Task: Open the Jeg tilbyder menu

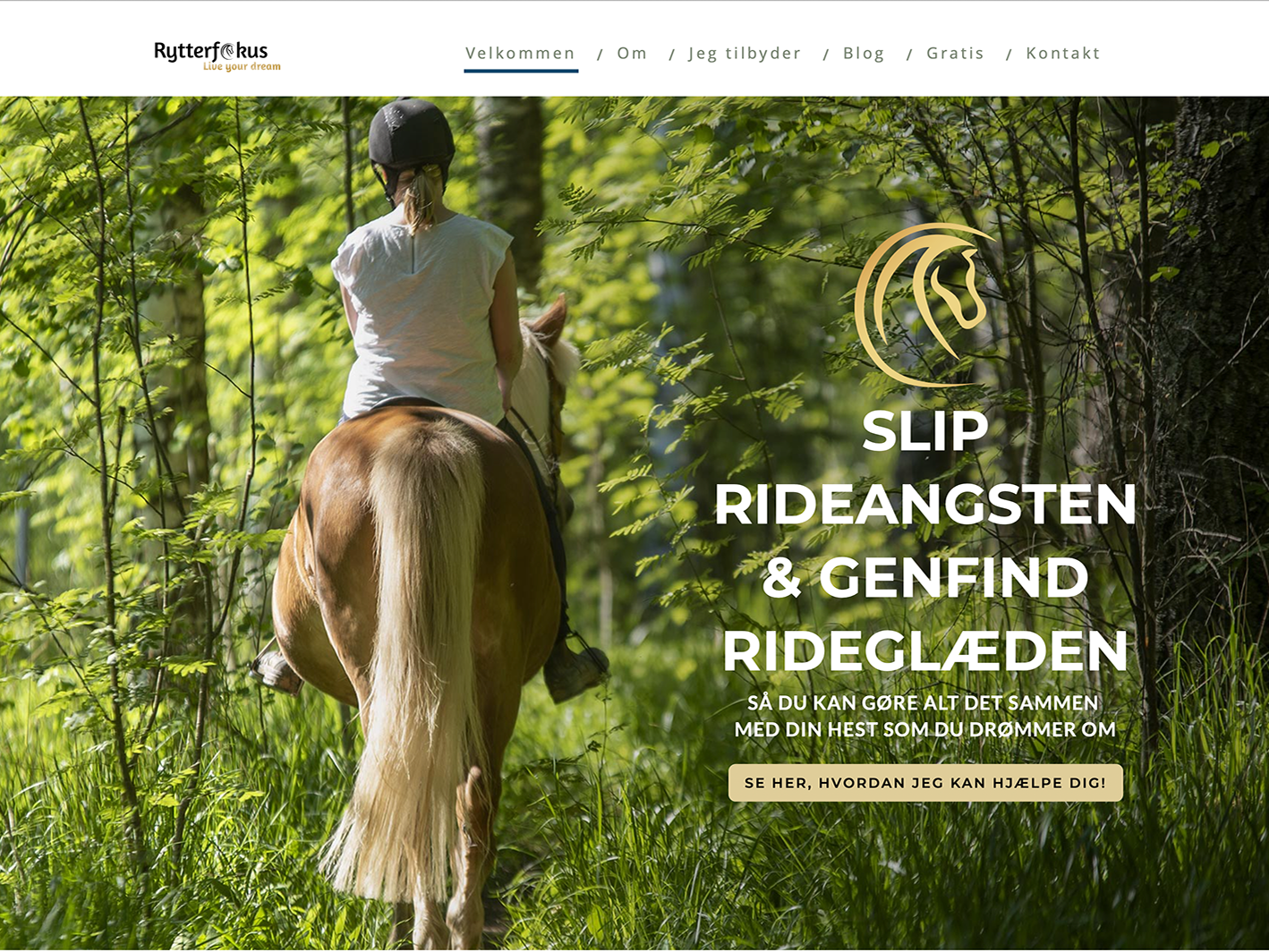Action: coord(745,54)
